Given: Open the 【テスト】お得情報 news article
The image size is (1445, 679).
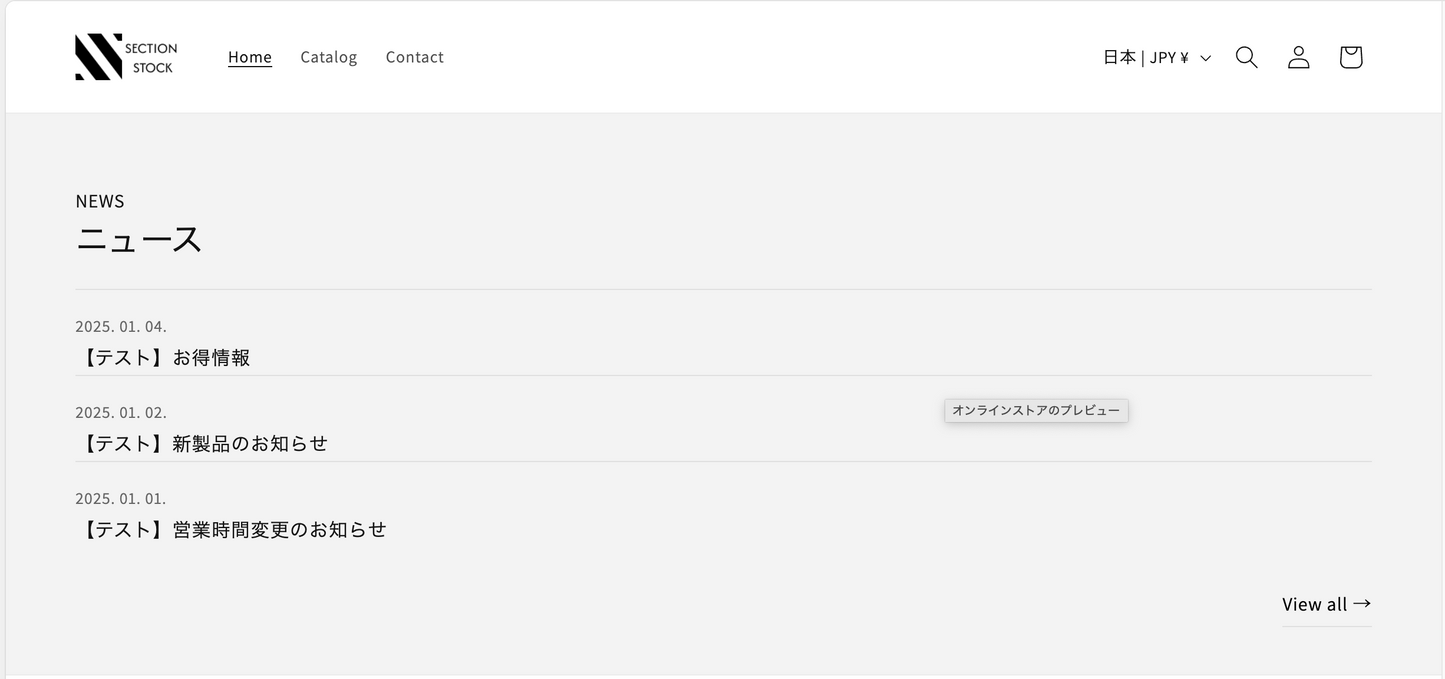Looking at the screenshot, I should 163,357.
